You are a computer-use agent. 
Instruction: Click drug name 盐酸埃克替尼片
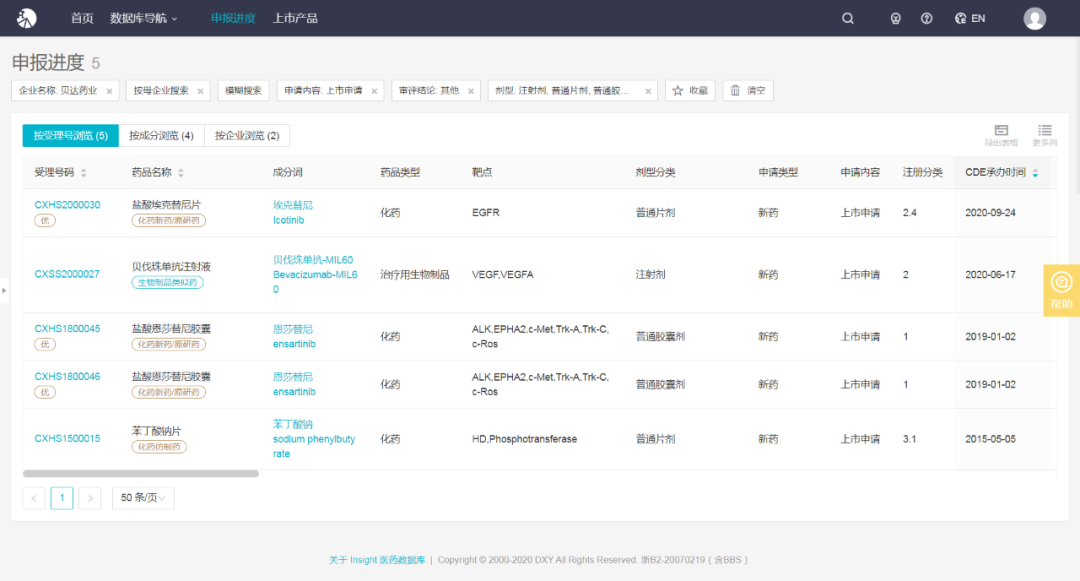pos(166,204)
